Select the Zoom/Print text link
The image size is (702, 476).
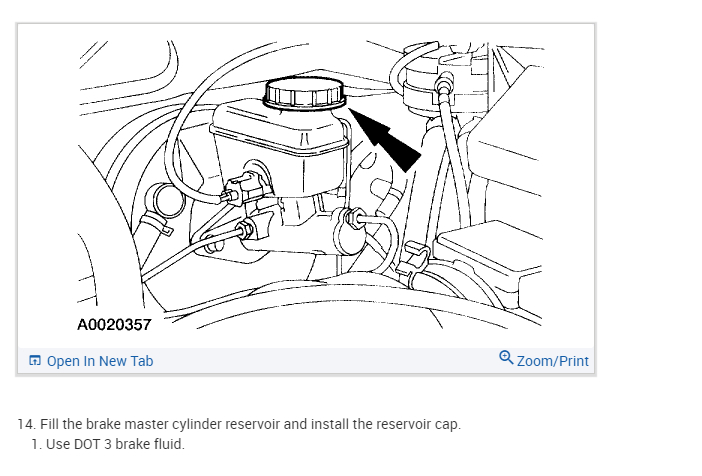pos(552,361)
